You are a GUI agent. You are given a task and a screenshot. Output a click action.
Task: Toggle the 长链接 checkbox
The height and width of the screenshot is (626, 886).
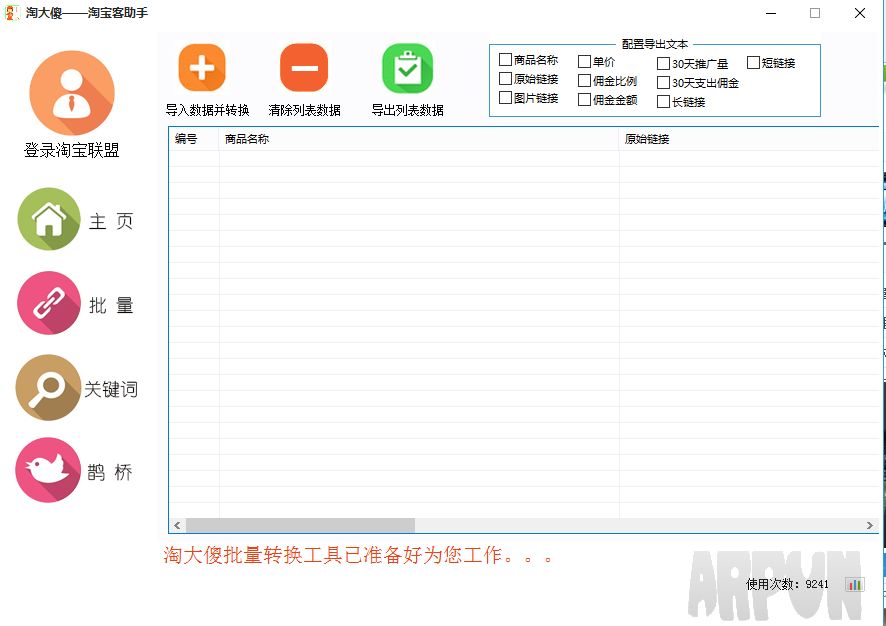(x=662, y=101)
